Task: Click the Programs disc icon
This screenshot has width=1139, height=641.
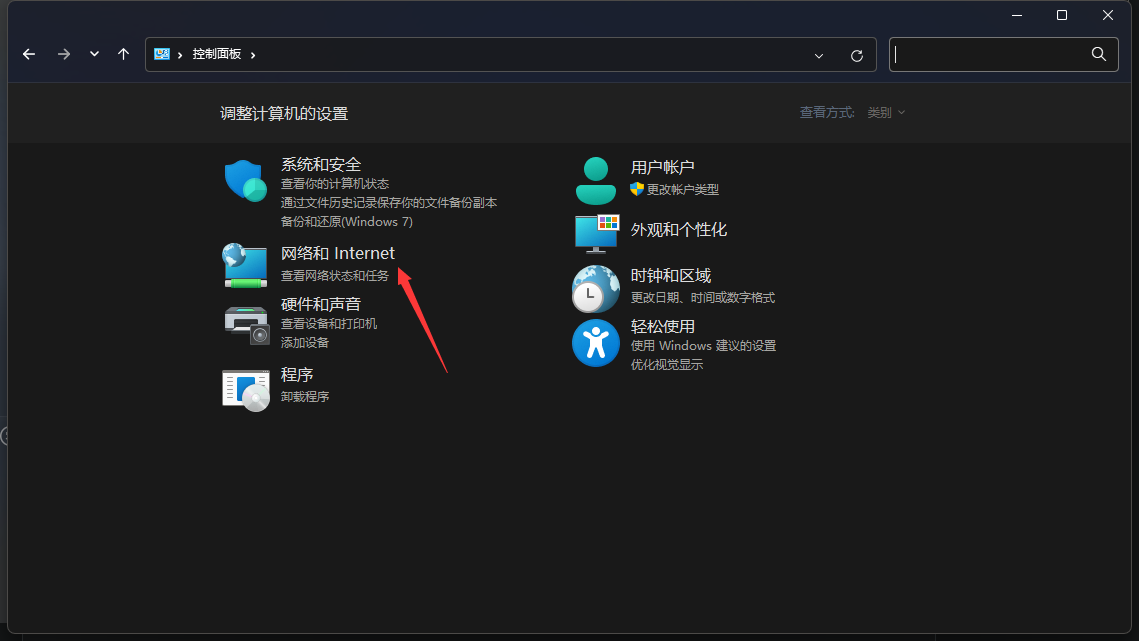Action: click(246, 390)
